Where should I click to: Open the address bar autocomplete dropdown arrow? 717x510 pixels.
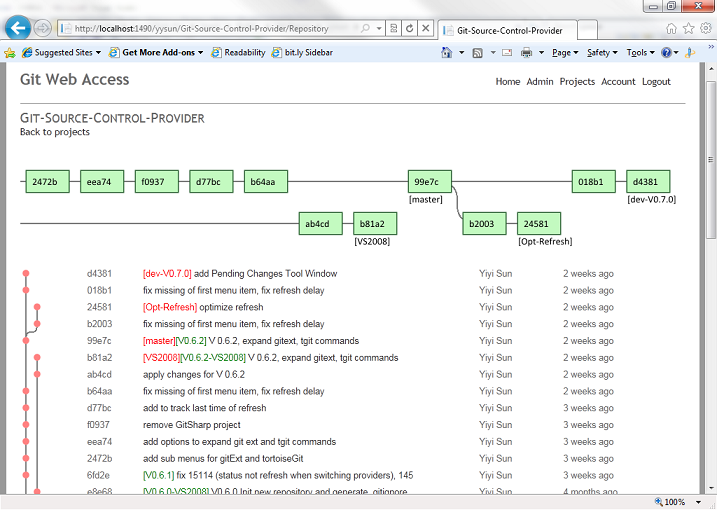pyautogui.click(x=379, y=28)
